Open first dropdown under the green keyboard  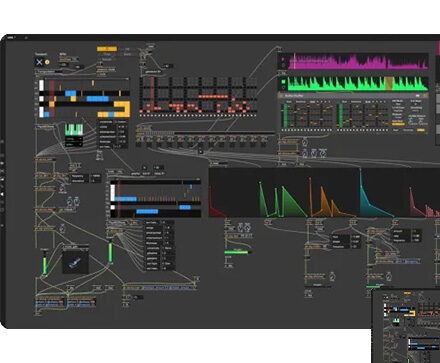click(74, 139)
